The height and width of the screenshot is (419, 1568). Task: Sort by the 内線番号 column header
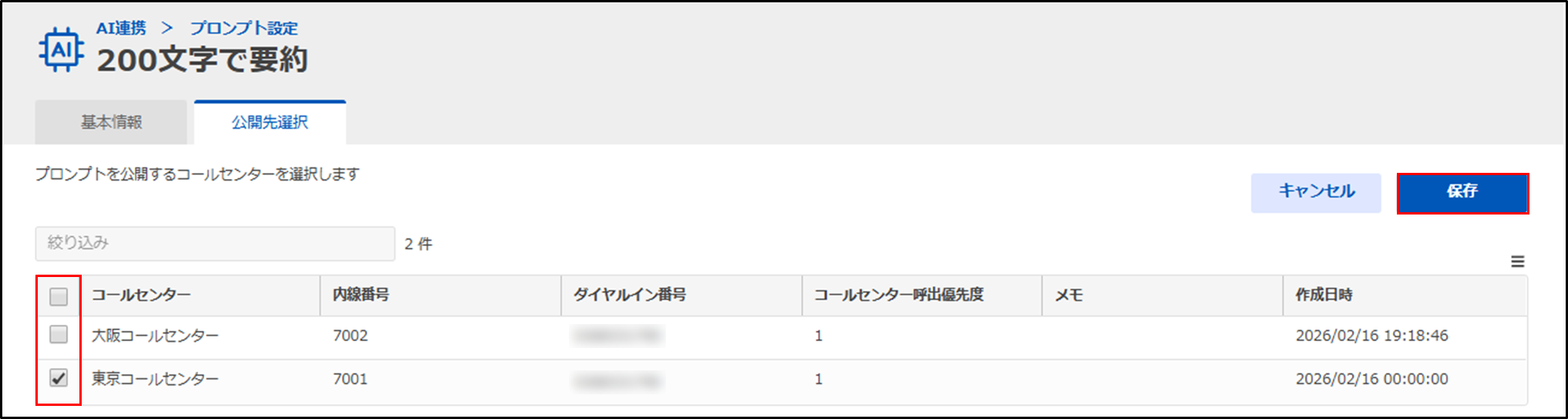(x=361, y=295)
